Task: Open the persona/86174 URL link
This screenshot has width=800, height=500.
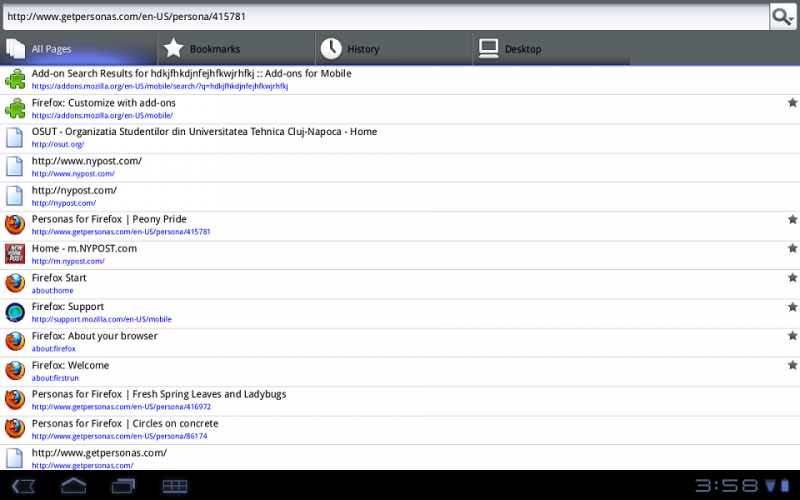Action: click(119, 436)
